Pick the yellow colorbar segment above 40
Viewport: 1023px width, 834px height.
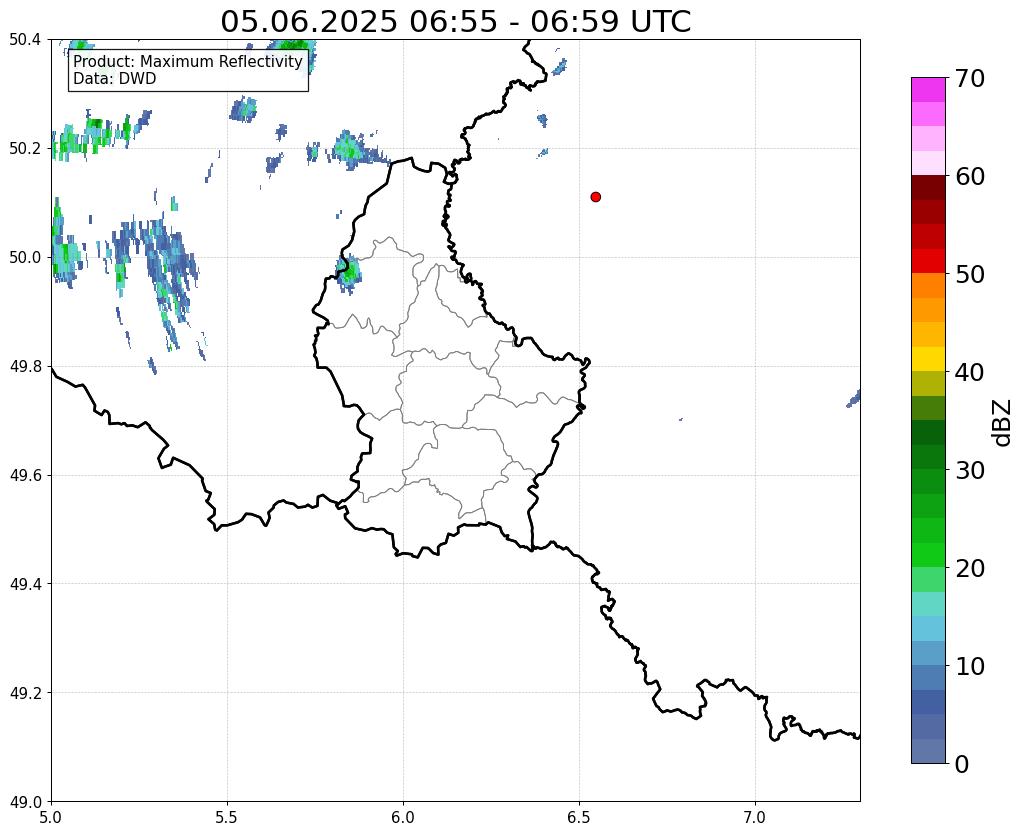[x=928, y=360]
